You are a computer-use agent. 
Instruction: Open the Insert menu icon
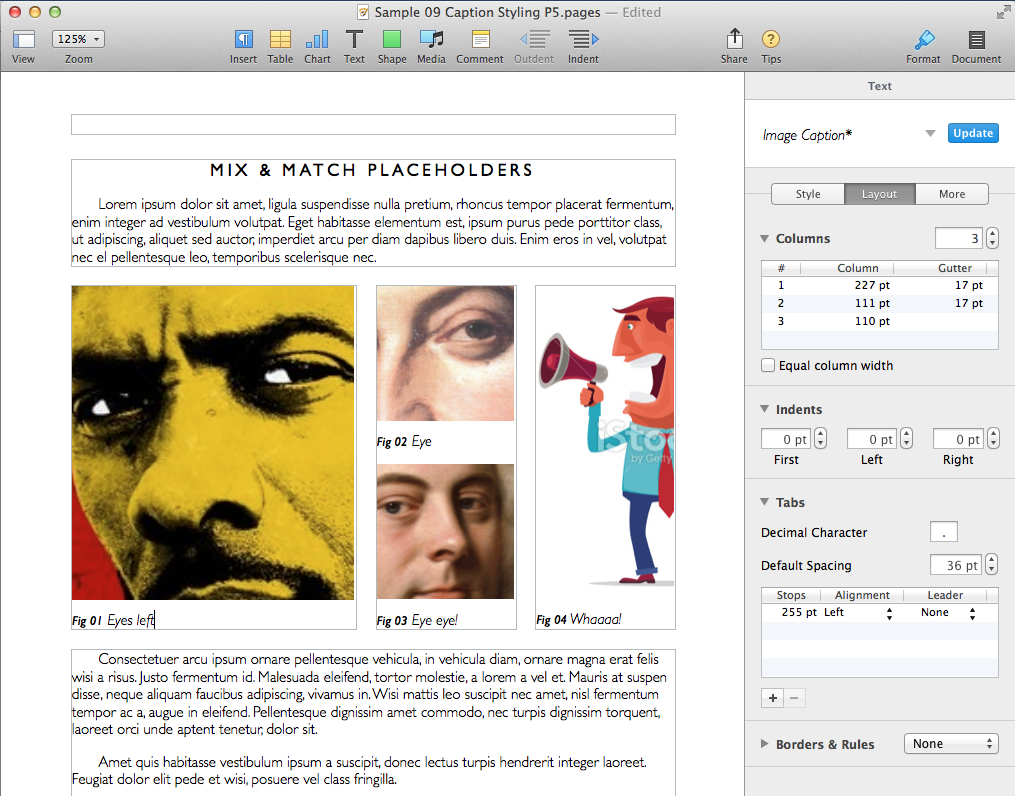click(243, 40)
